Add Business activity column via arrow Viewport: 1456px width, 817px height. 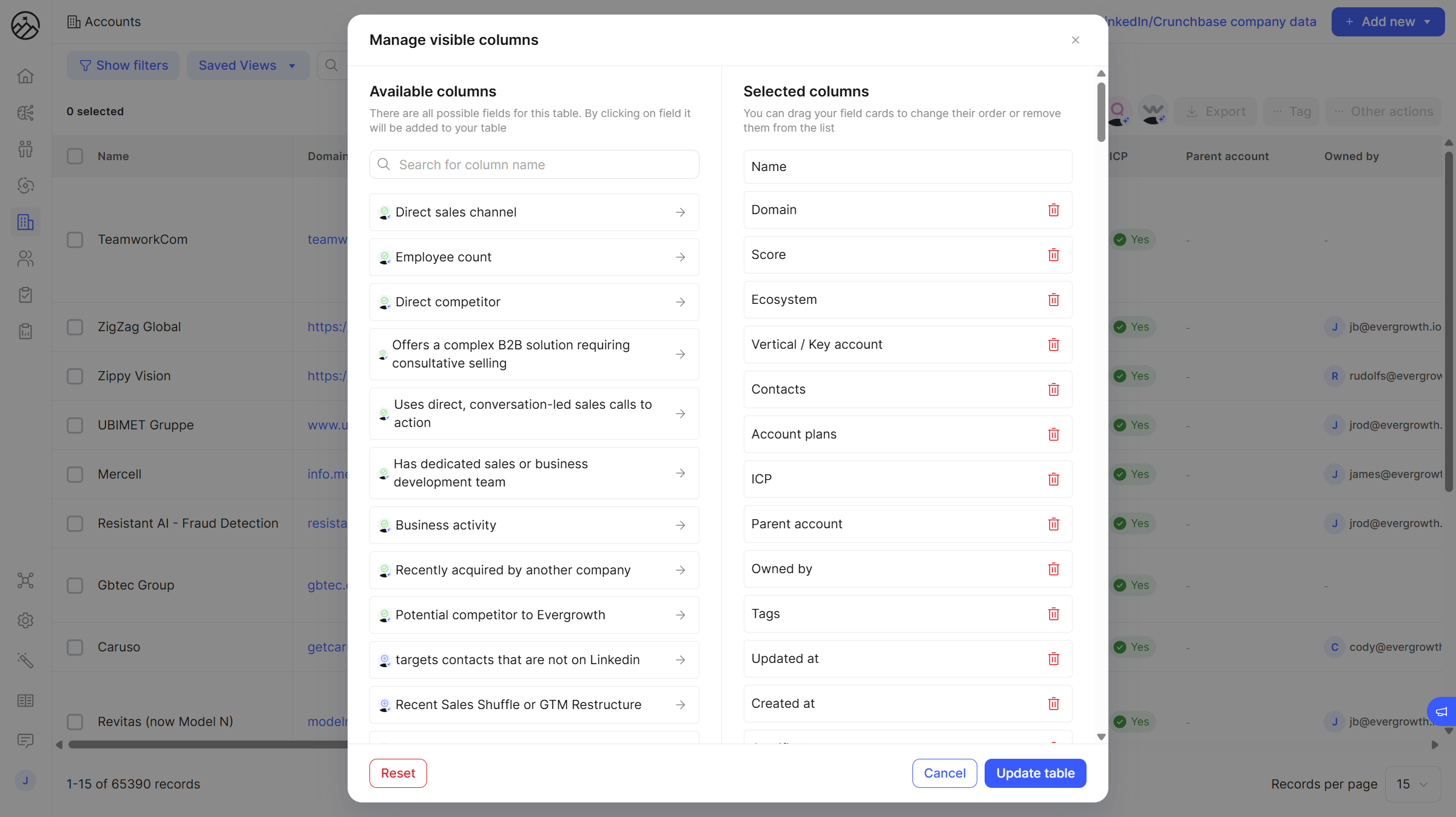(x=680, y=525)
